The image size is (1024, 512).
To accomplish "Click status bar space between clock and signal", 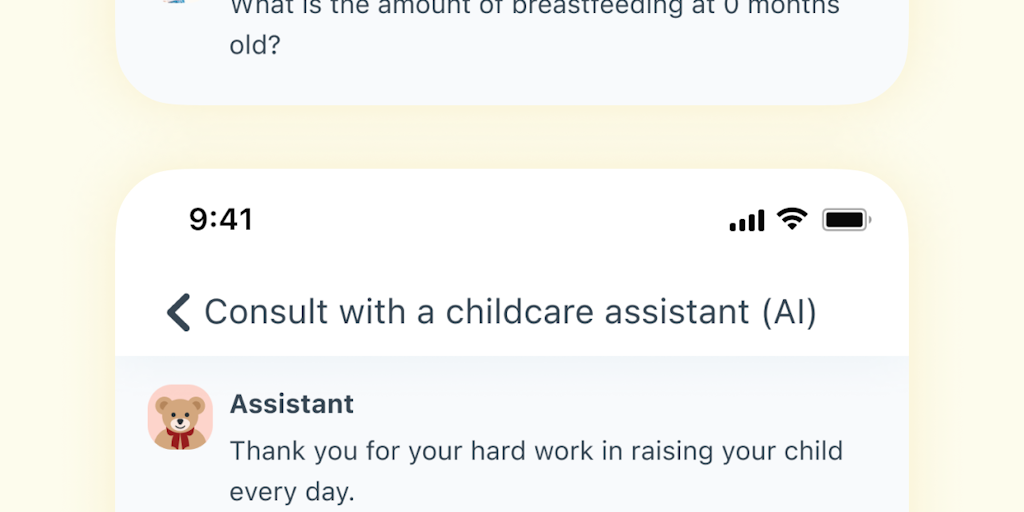I will [490, 220].
